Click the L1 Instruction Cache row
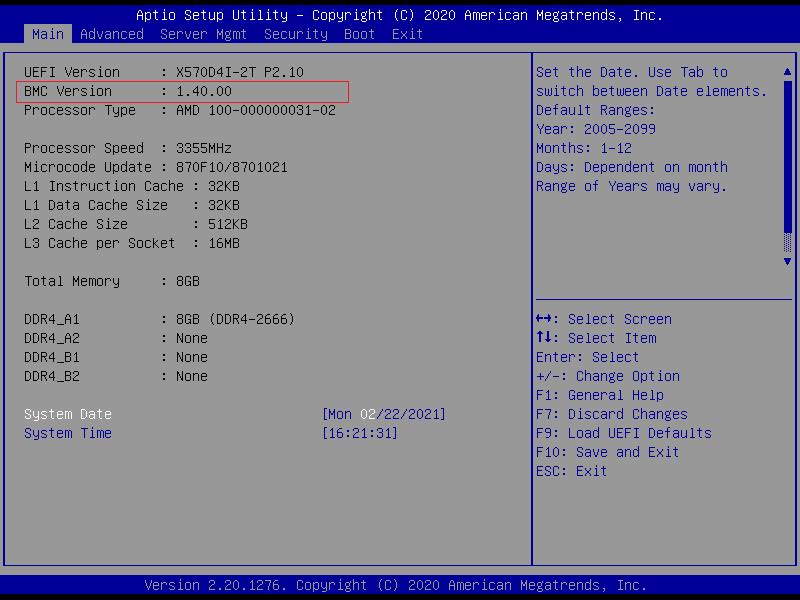Image resolution: width=800 pixels, height=600 pixels. click(x=132, y=186)
